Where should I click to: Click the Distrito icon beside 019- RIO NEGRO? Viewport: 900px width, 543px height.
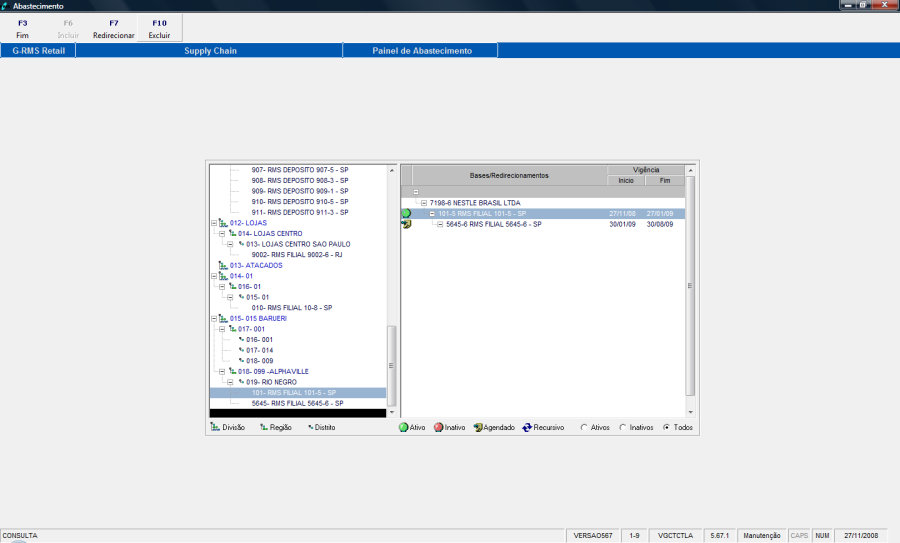click(241, 381)
